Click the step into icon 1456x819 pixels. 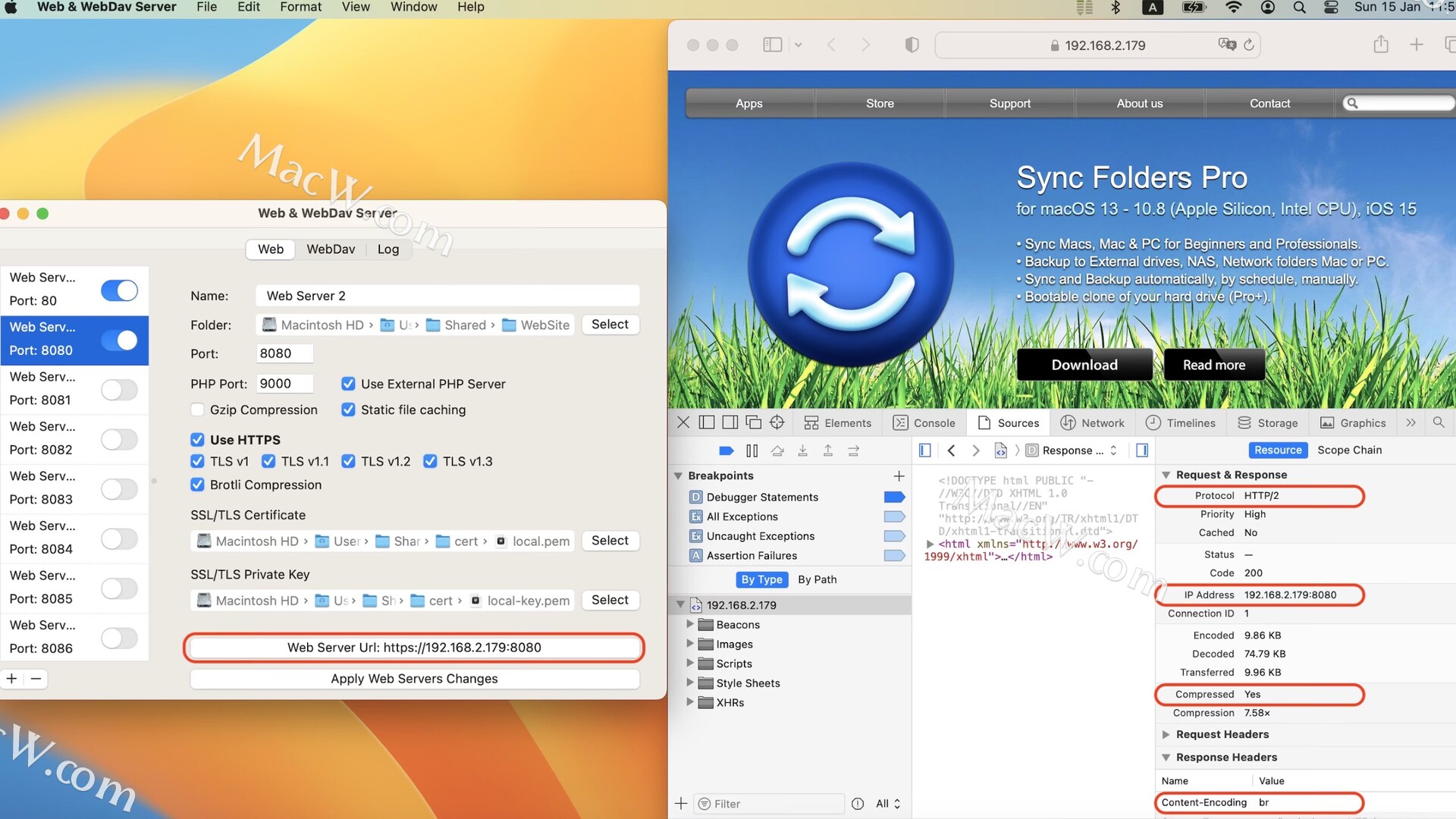click(802, 450)
